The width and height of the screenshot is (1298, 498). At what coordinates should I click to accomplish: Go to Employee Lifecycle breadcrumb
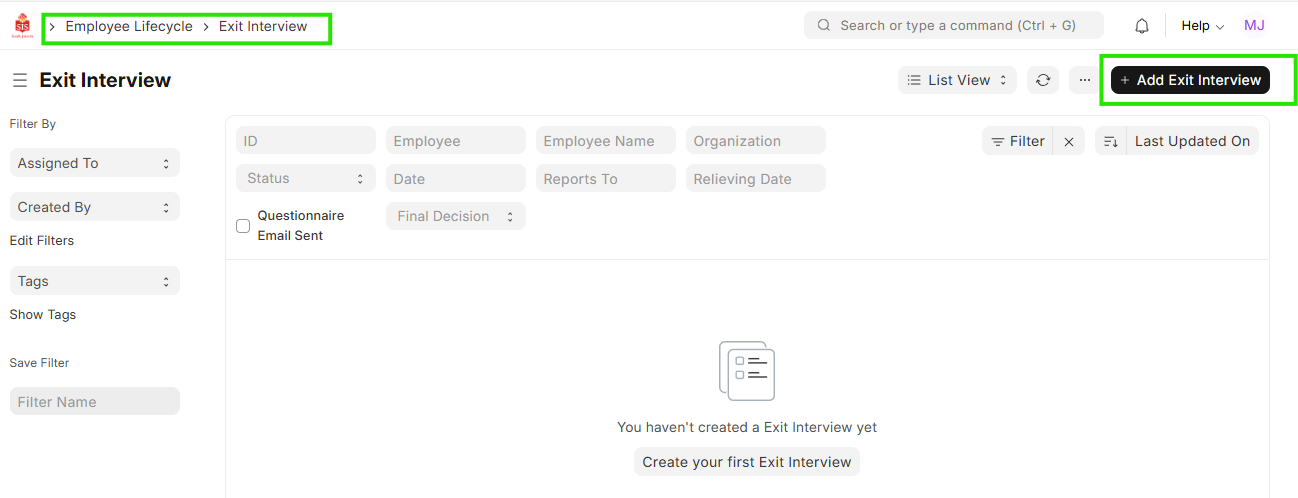click(129, 27)
